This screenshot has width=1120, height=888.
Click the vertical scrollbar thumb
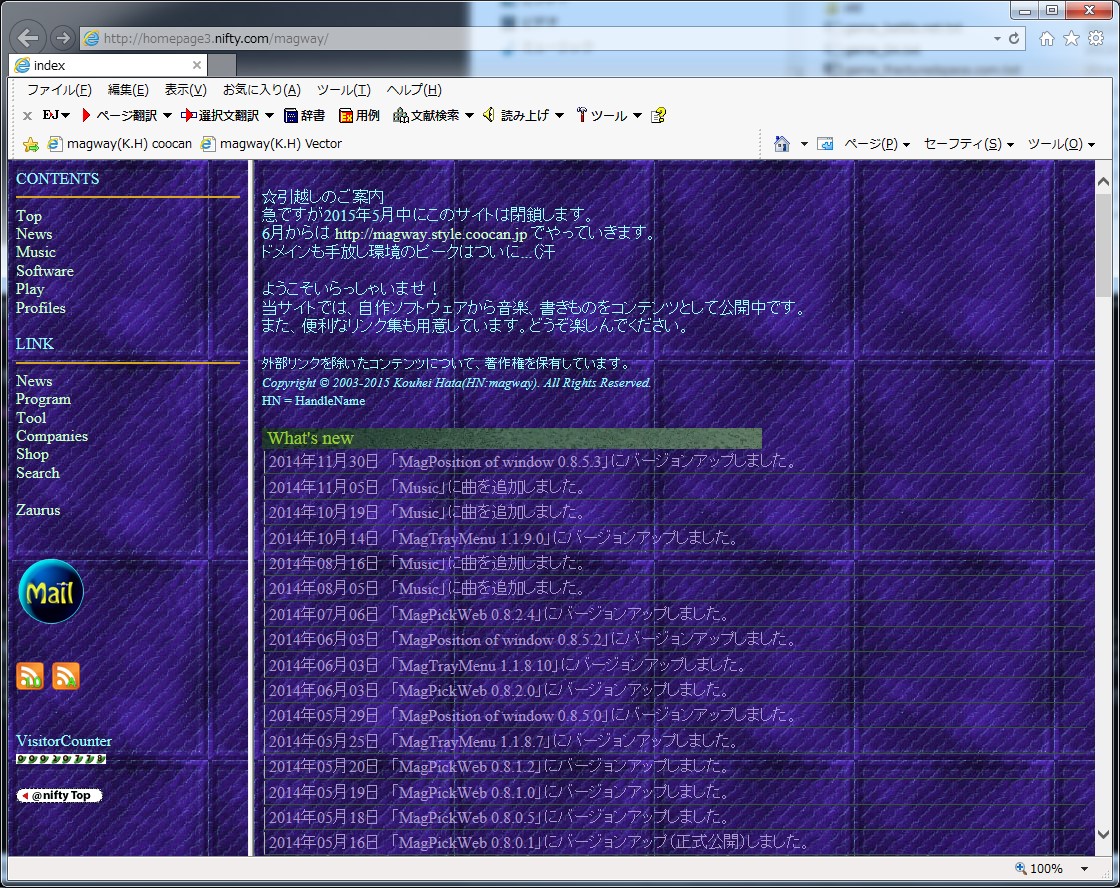point(1104,244)
